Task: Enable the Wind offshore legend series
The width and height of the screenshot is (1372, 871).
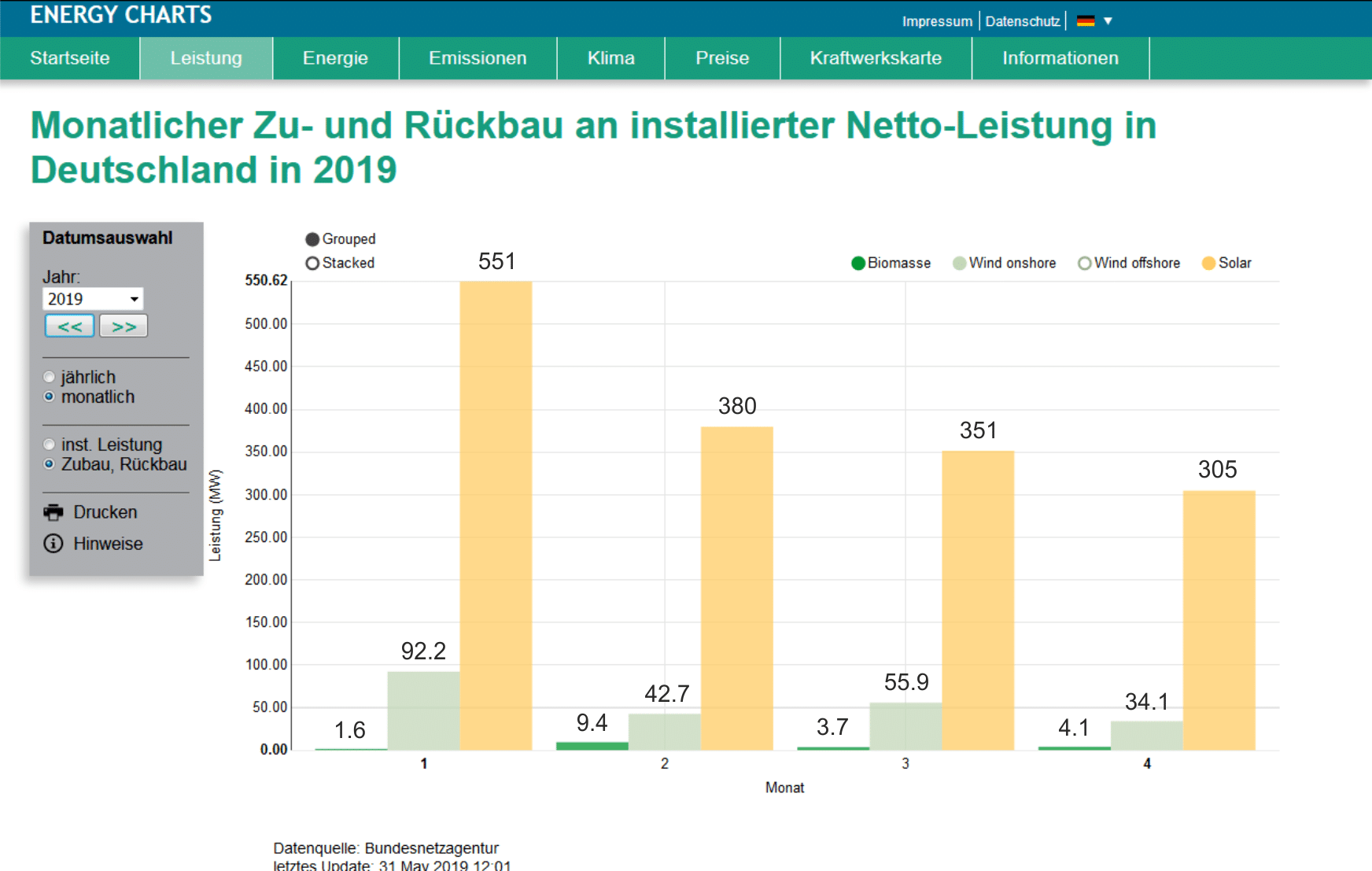Action: [x=1085, y=264]
